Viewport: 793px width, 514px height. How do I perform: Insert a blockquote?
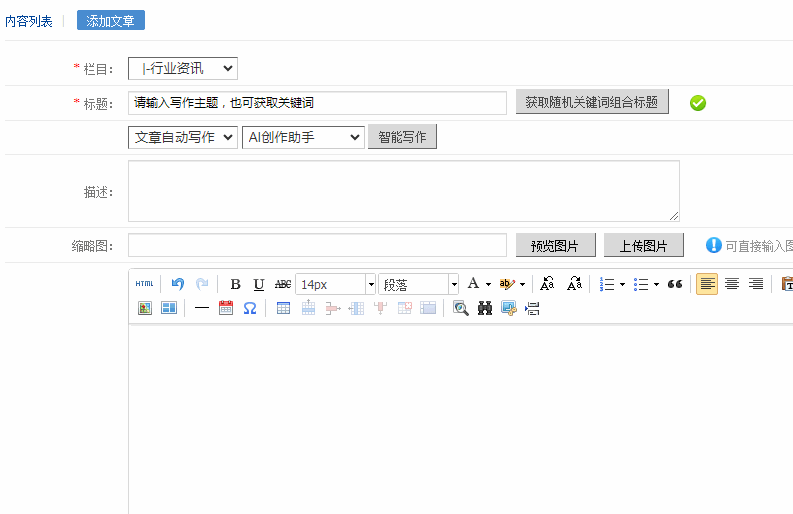click(x=675, y=284)
